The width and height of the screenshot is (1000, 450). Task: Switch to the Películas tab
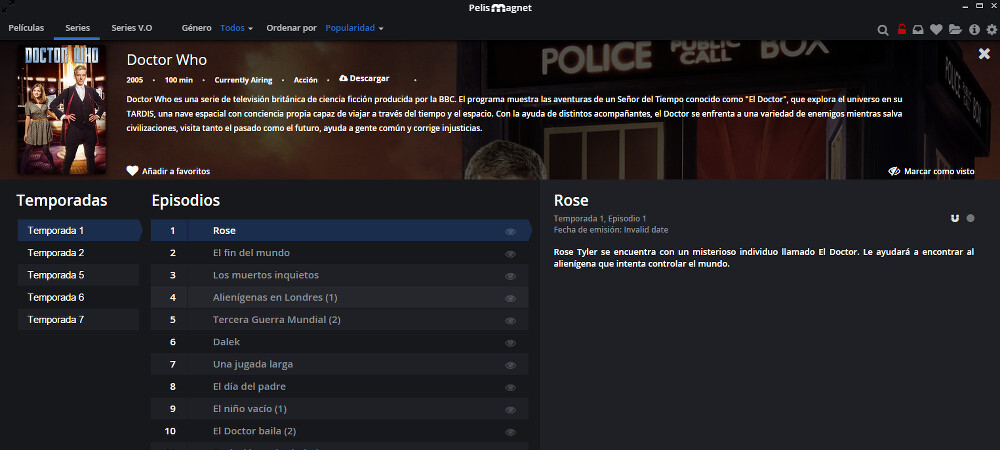click(x=26, y=28)
